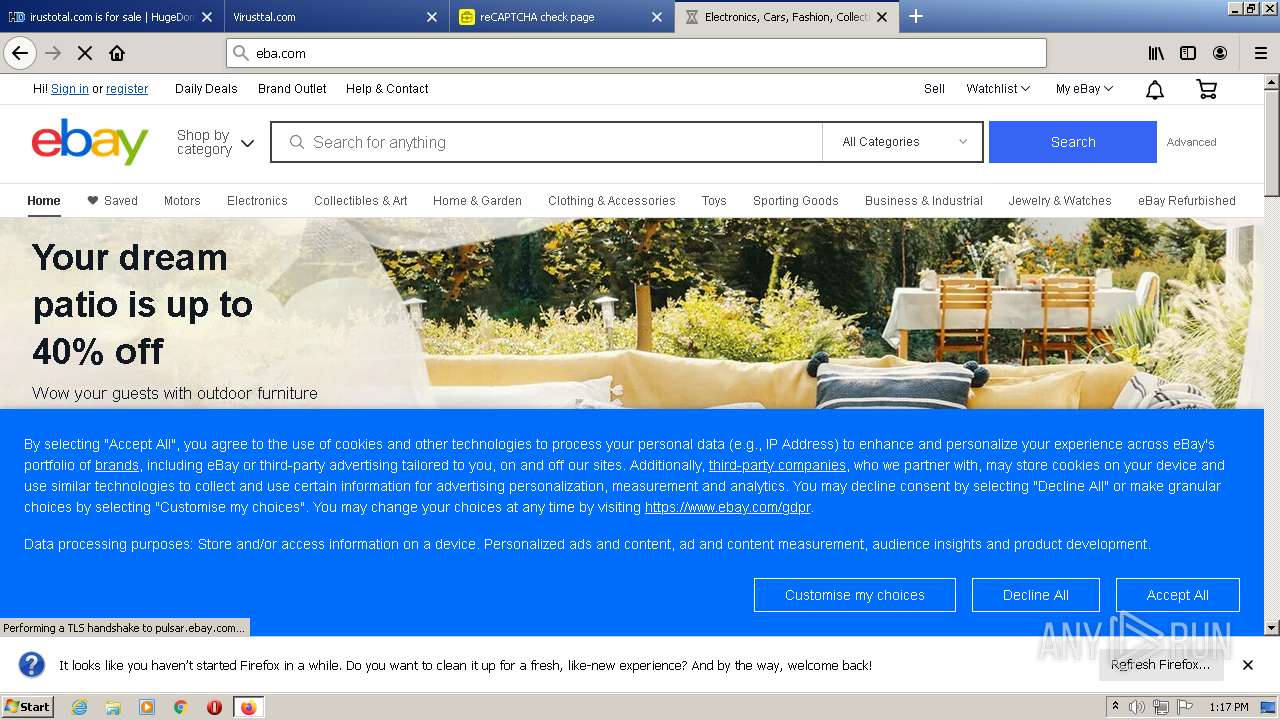Click Decline All cookies button
This screenshot has width=1280, height=720.
[x=1036, y=595]
